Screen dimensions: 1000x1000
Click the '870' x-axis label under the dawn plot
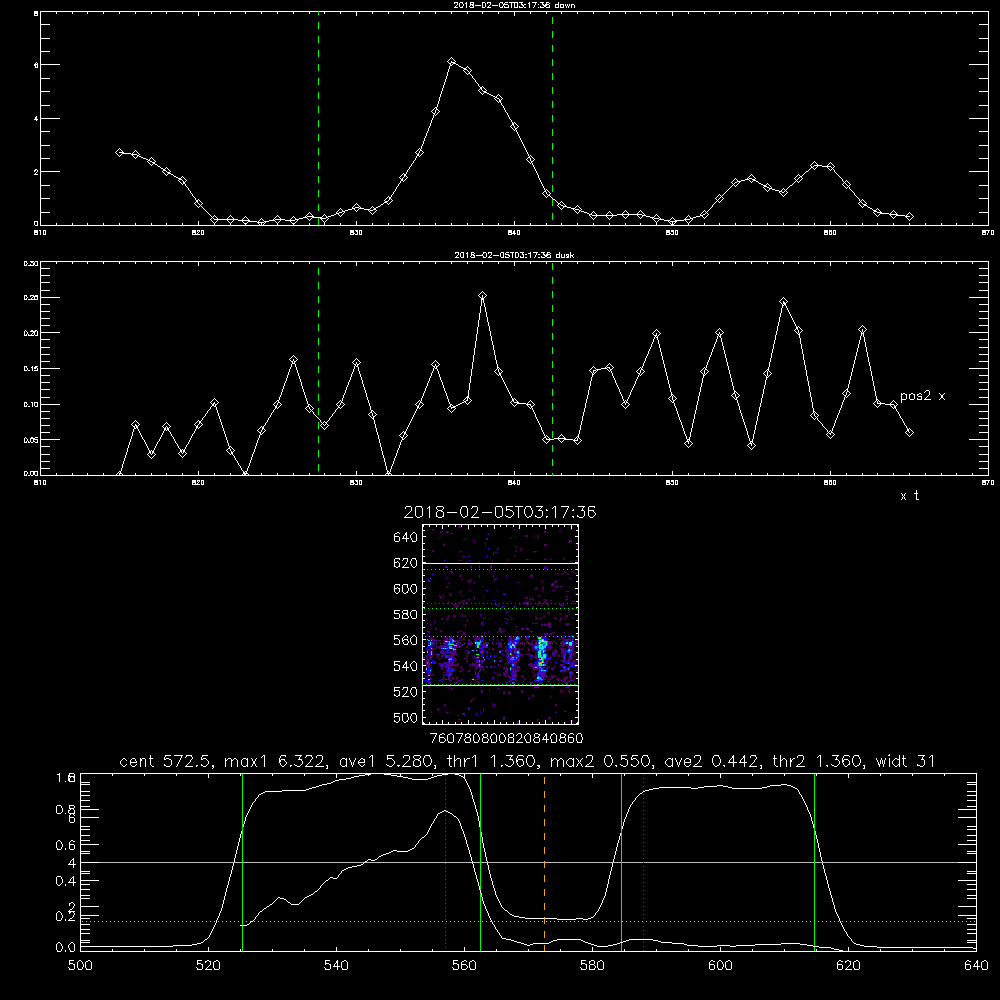click(x=988, y=233)
